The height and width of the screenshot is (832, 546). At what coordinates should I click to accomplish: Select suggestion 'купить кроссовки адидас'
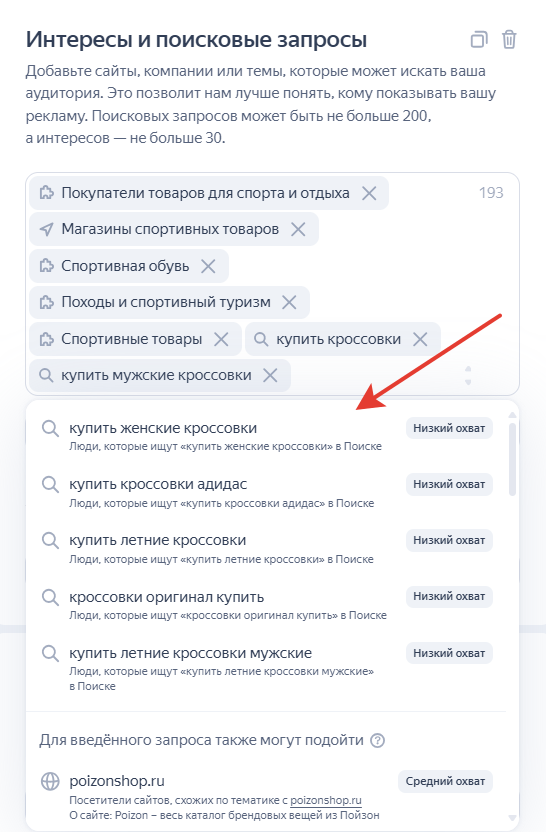point(266,492)
